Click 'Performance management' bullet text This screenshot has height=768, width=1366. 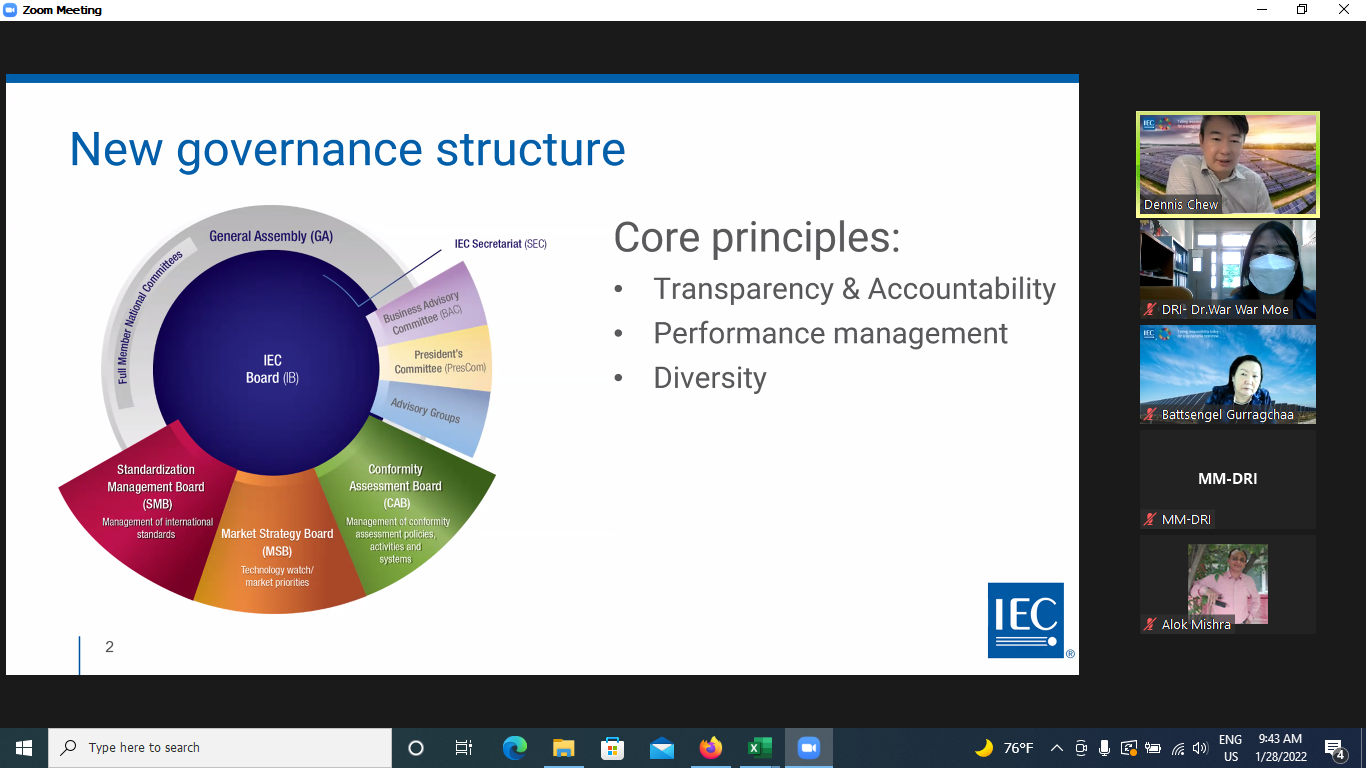click(831, 333)
